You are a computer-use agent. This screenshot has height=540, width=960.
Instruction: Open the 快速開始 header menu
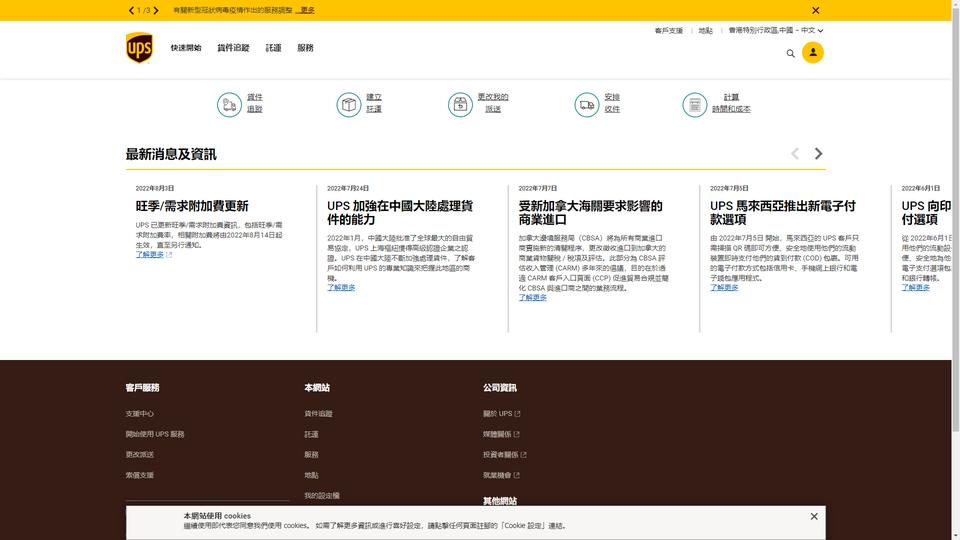[x=186, y=48]
